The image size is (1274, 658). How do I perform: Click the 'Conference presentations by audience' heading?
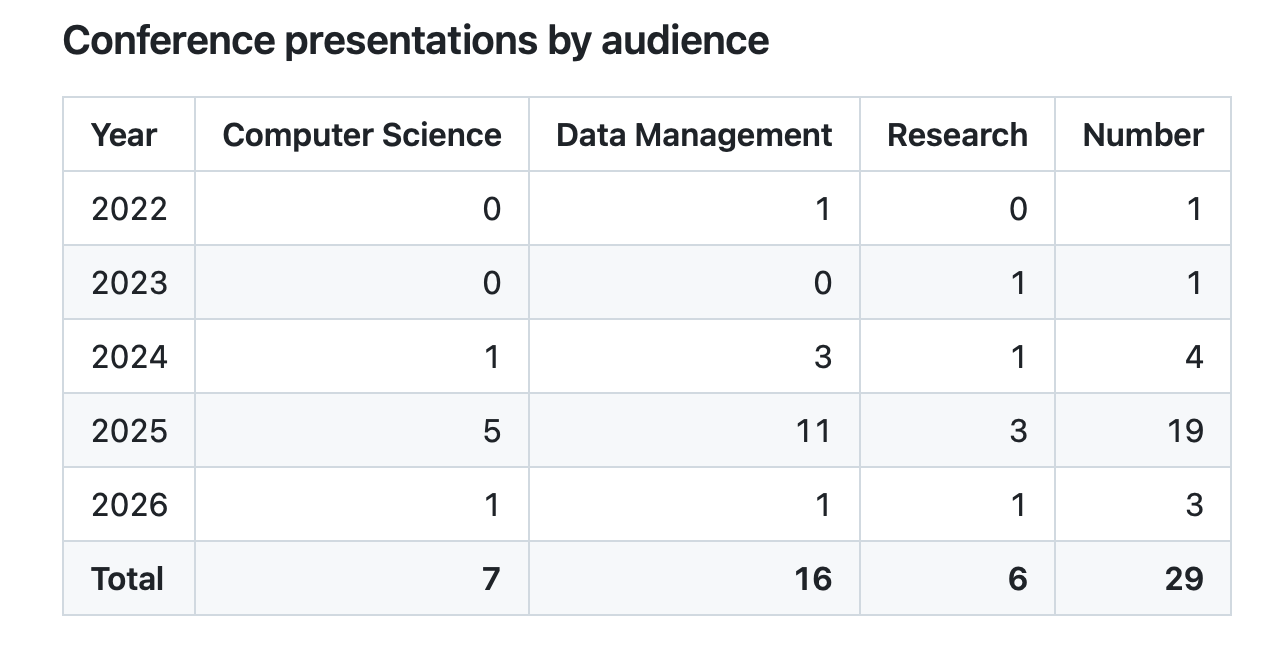tap(416, 41)
